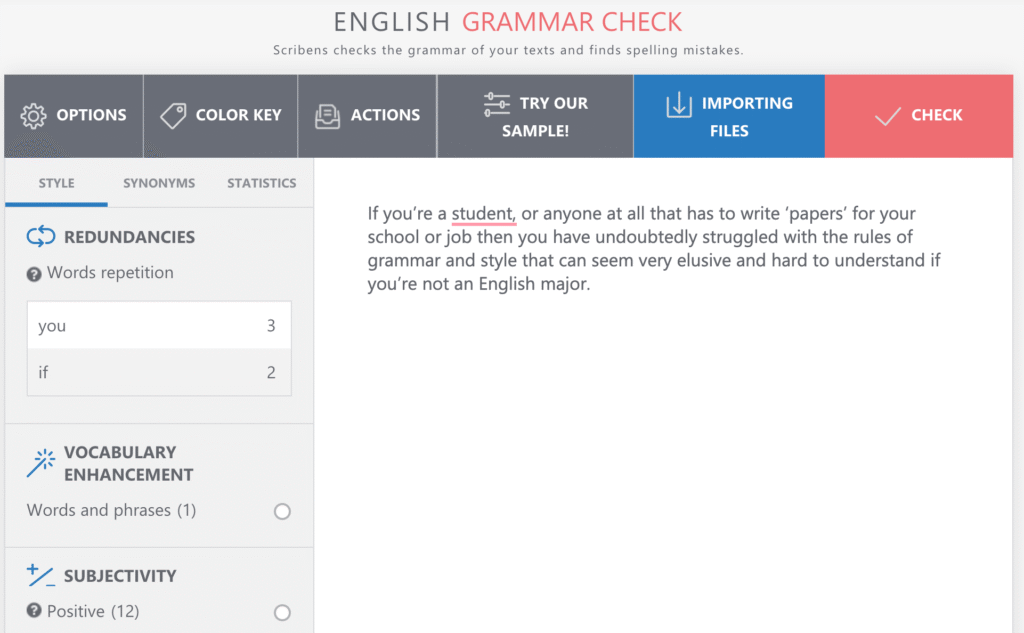Viewport: 1024px width, 633px height.
Task: Switch to the Synonyms tab
Action: [159, 183]
